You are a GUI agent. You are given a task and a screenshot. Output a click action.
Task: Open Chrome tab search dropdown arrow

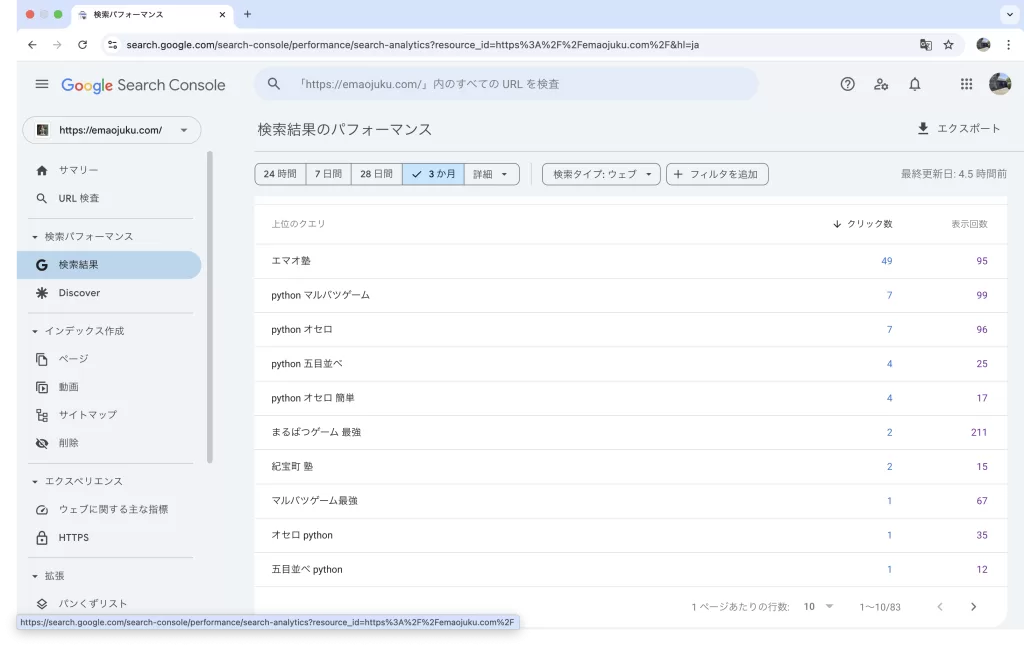pos(1010,14)
